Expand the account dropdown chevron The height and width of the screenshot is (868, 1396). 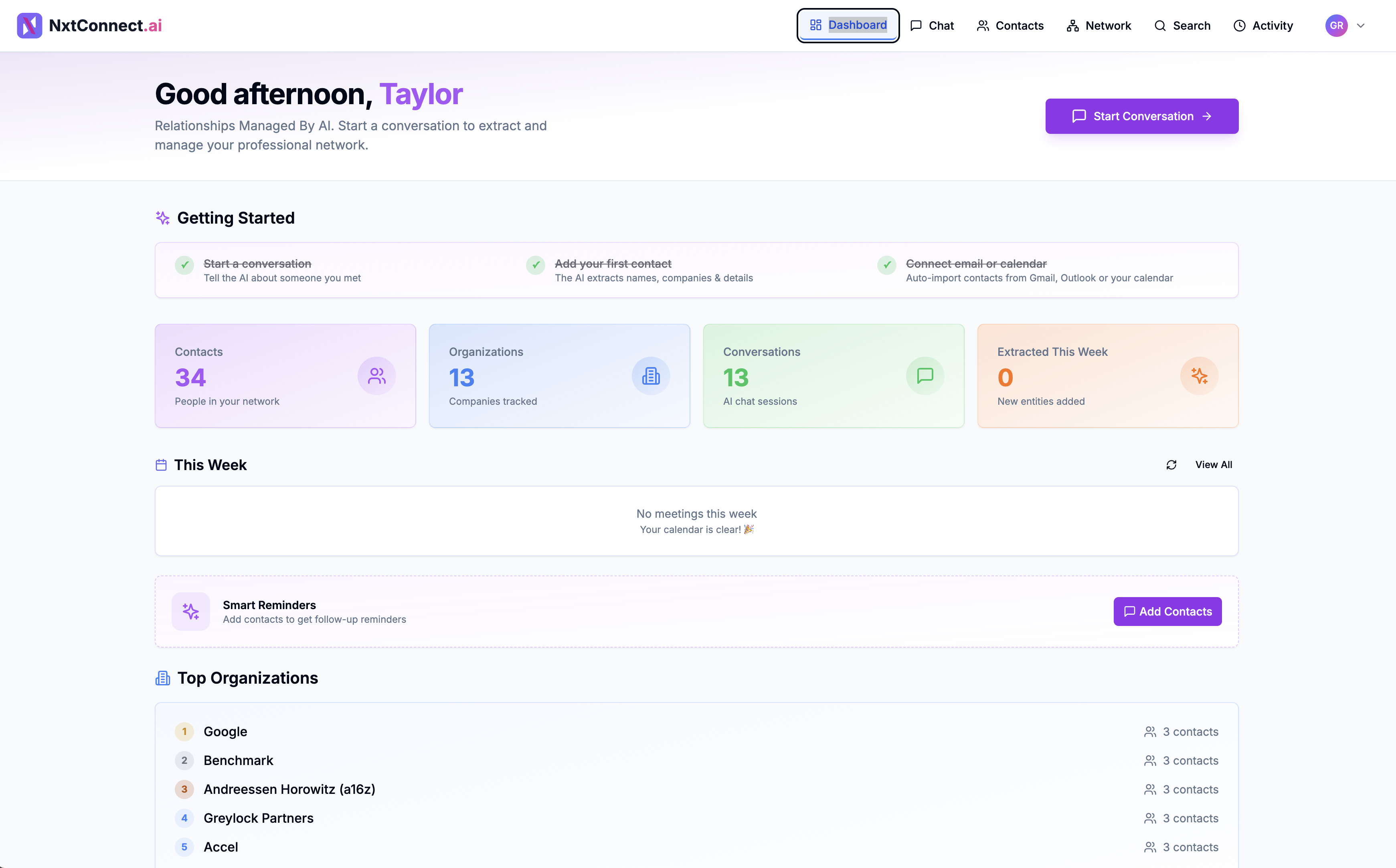[1360, 26]
